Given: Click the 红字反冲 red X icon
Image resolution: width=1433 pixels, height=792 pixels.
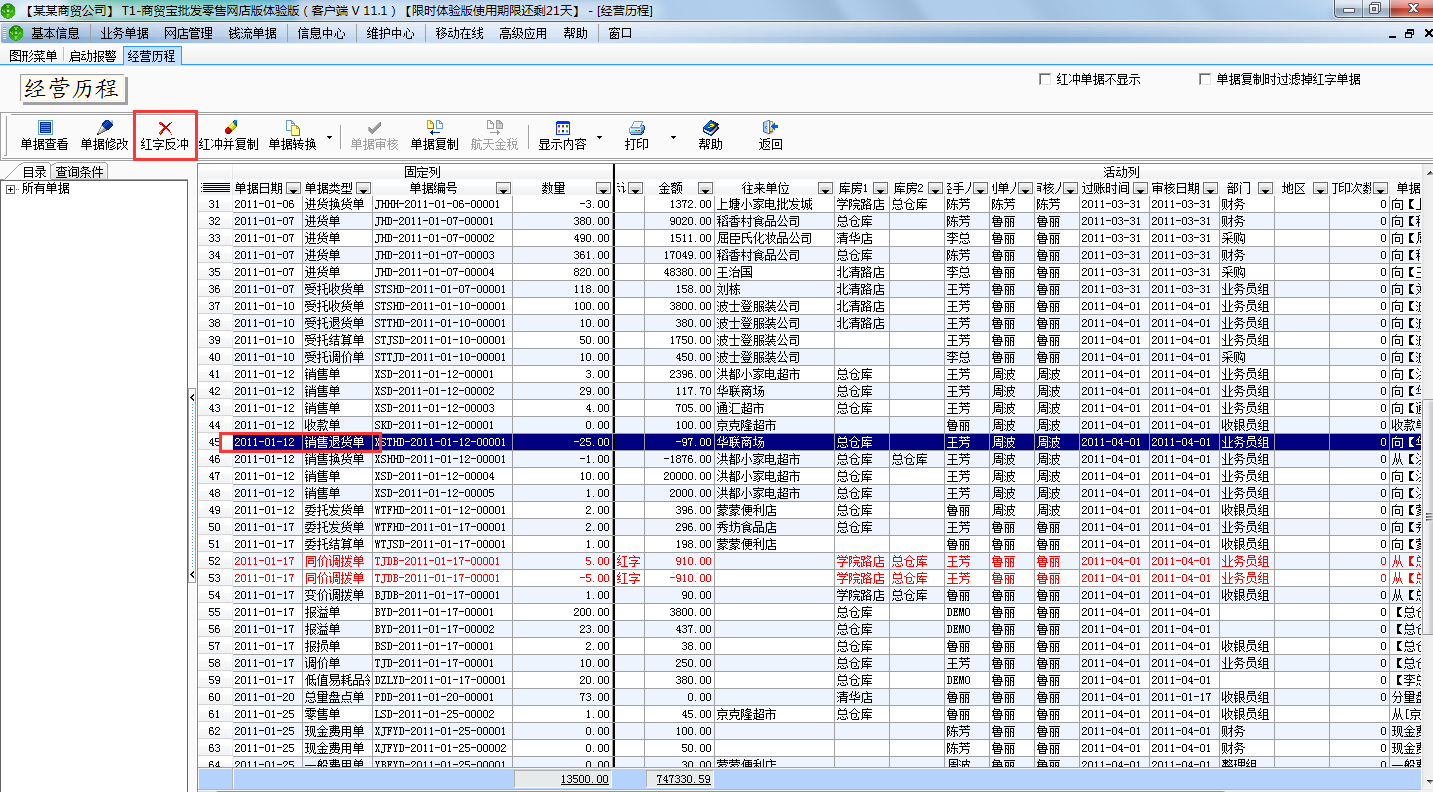Looking at the screenshot, I should (165, 129).
